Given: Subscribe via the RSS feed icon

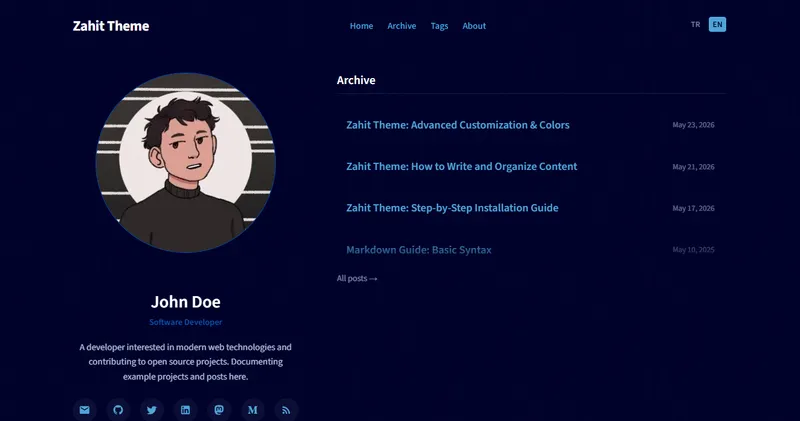Looking at the screenshot, I should tap(286, 410).
